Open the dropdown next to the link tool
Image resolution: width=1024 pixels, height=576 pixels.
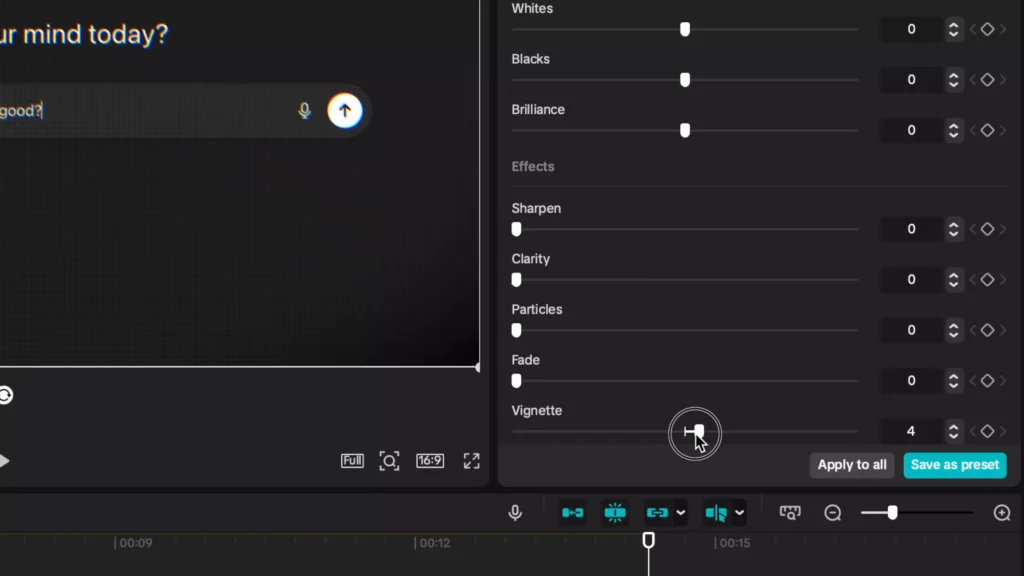679,513
